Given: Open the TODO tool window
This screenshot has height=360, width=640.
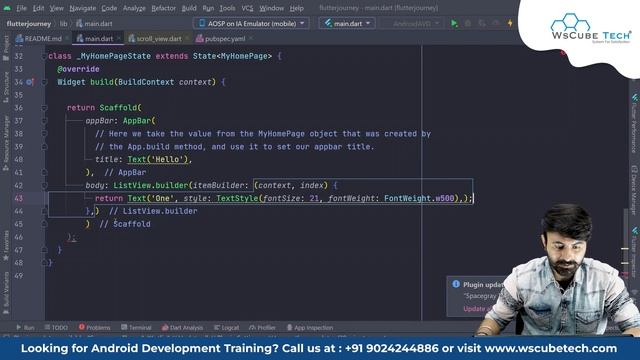Looking at the screenshot, I should [56, 327].
